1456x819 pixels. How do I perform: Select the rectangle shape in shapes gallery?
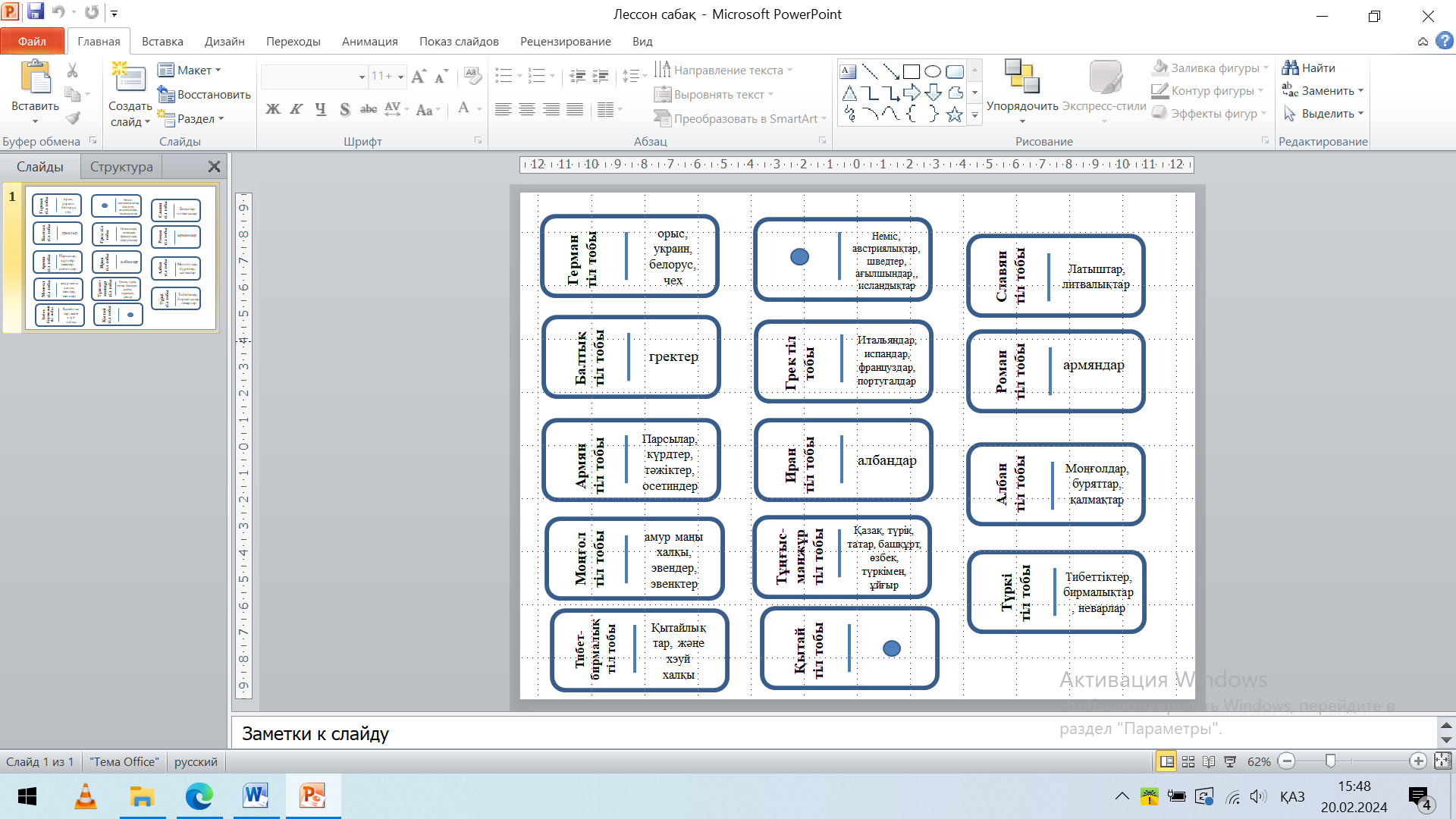point(912,72)
